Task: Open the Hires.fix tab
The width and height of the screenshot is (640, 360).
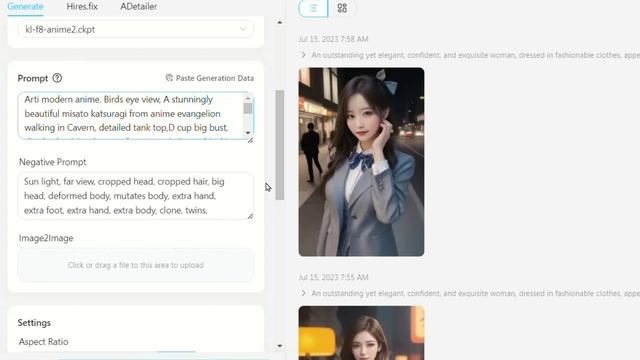Action: (82, 7)
